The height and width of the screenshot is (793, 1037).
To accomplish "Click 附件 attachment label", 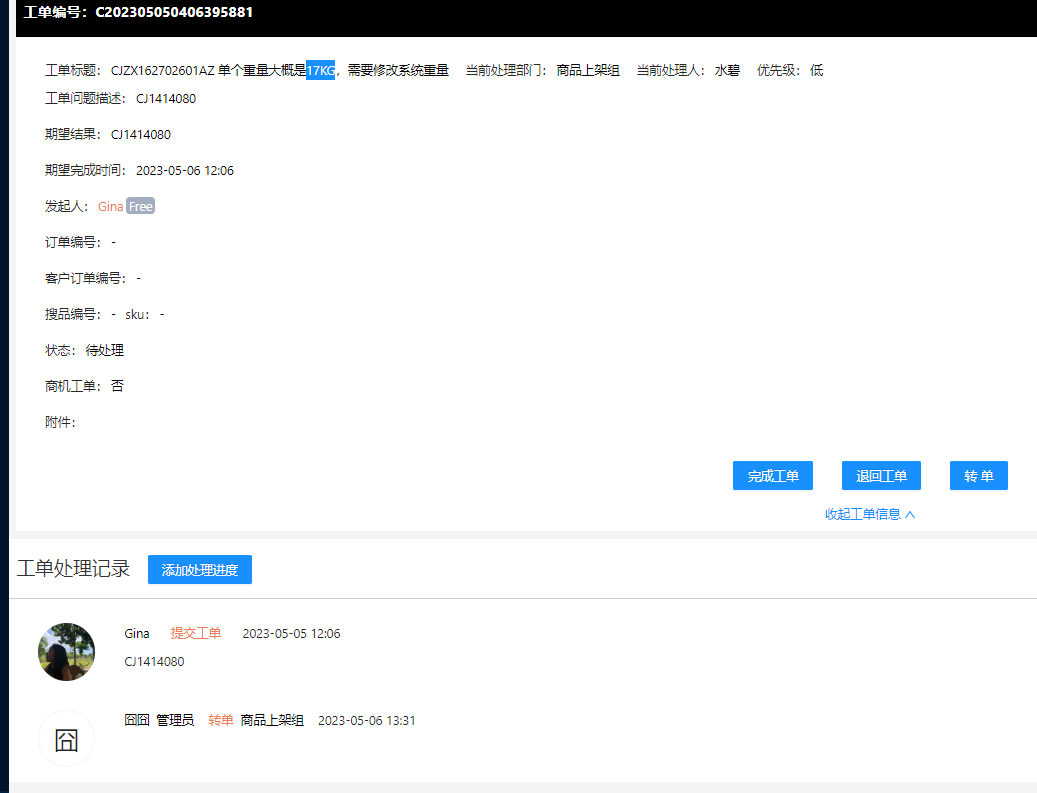I will (x=60, y=422).
